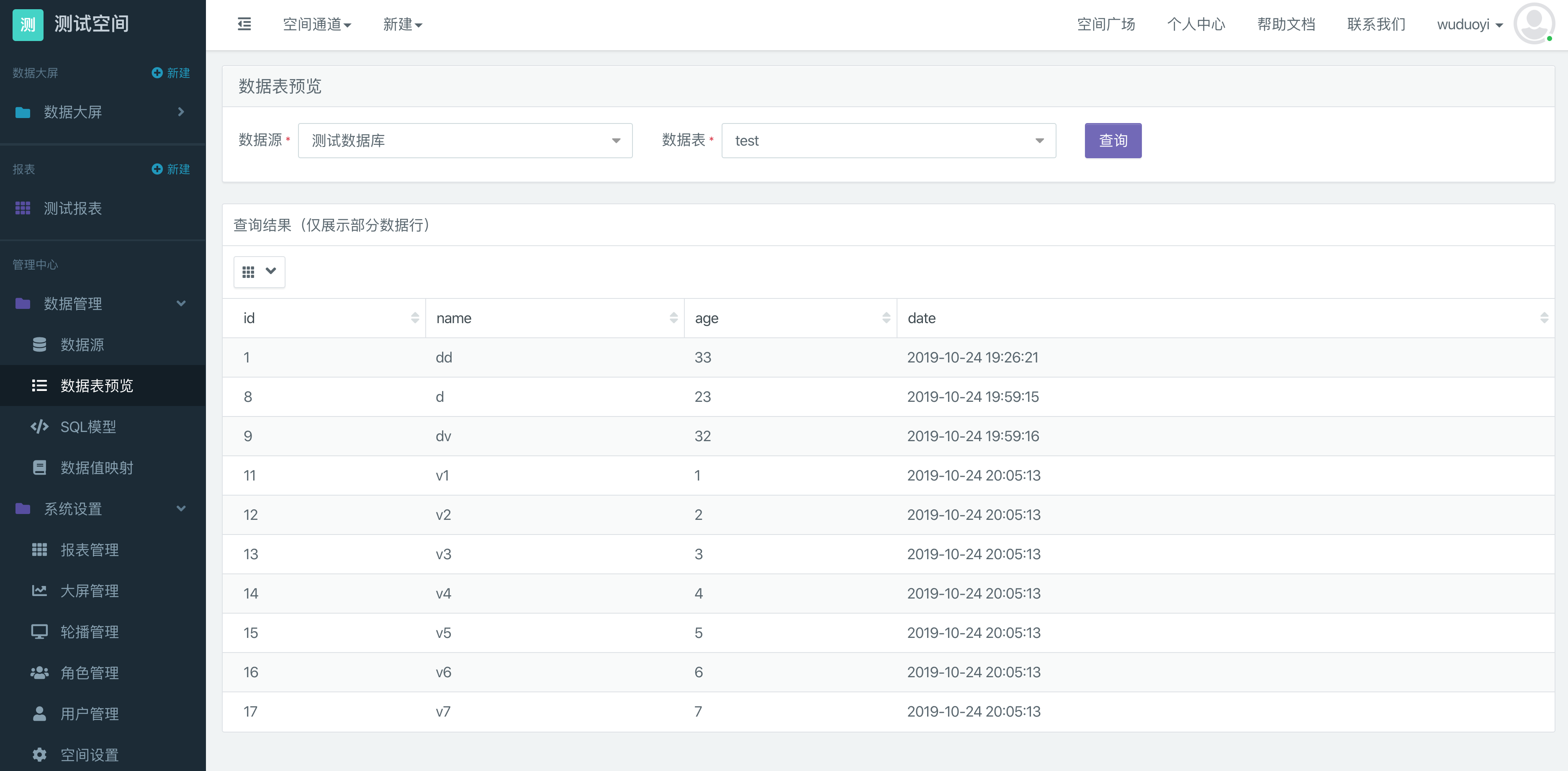Sort the table by date column
Image resolution: width=1568 pixels, height=771 pixels.
1544,318
